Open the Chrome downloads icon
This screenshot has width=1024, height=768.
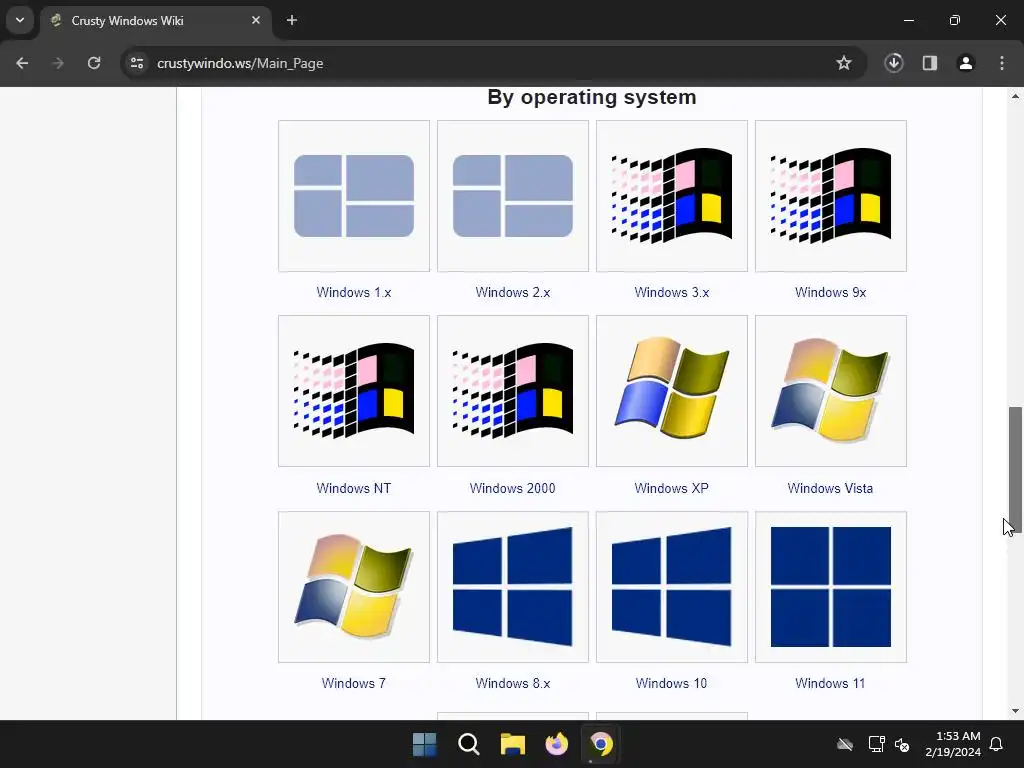[x=894, y=63]
